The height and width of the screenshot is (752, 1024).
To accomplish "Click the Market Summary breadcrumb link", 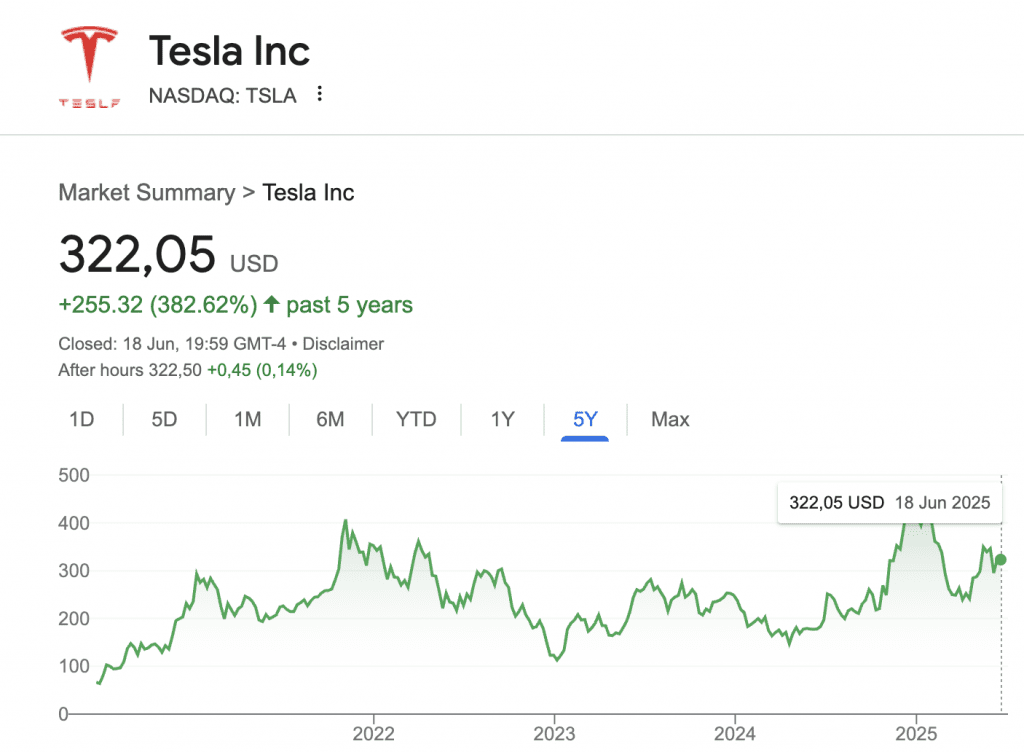I will click(147, 192).
